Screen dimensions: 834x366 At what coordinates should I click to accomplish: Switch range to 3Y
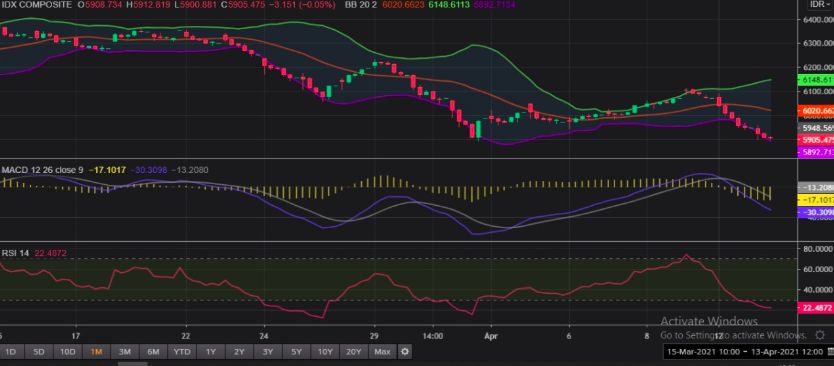click(x=268, y=352)
